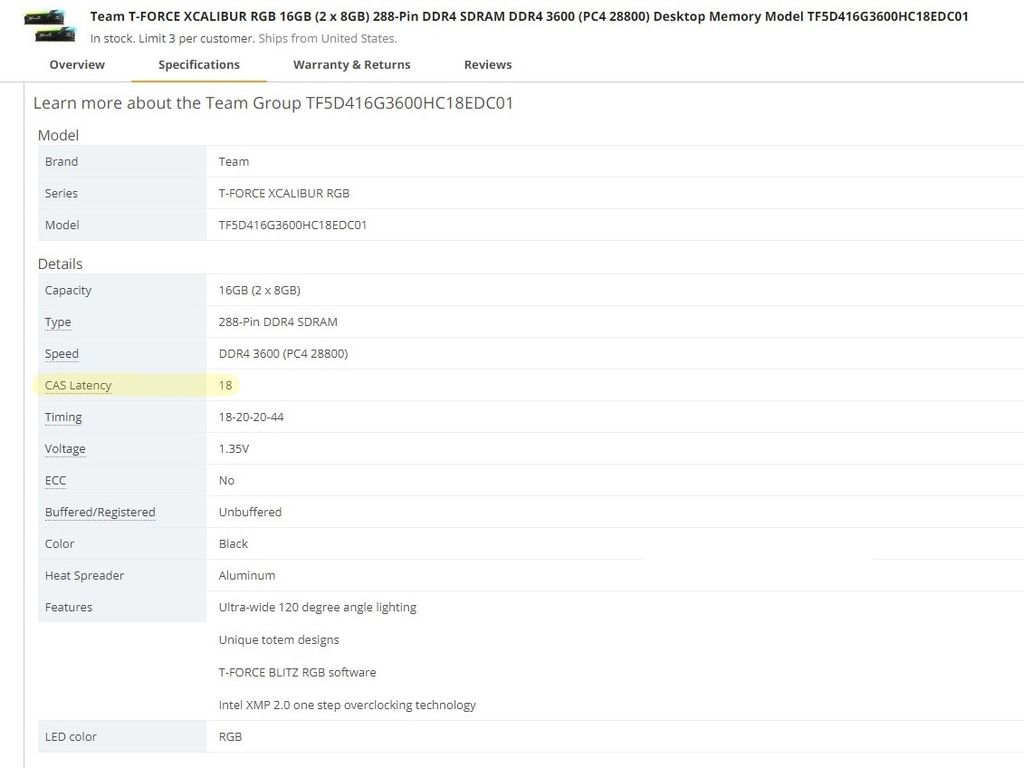Click the CAS Latency glossary label
The image size is (1024, 768).
[x=78, y=385]
